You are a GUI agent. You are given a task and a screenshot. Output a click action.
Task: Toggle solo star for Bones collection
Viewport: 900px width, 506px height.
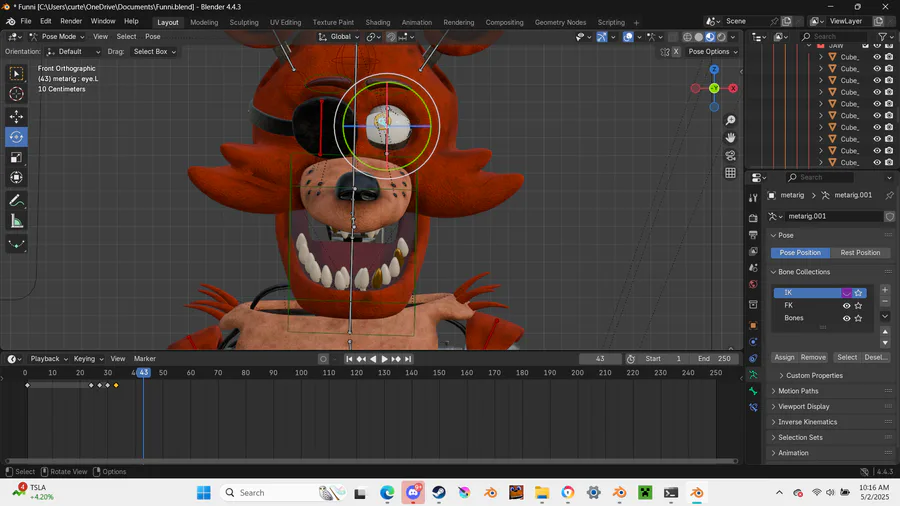[858, 318]
